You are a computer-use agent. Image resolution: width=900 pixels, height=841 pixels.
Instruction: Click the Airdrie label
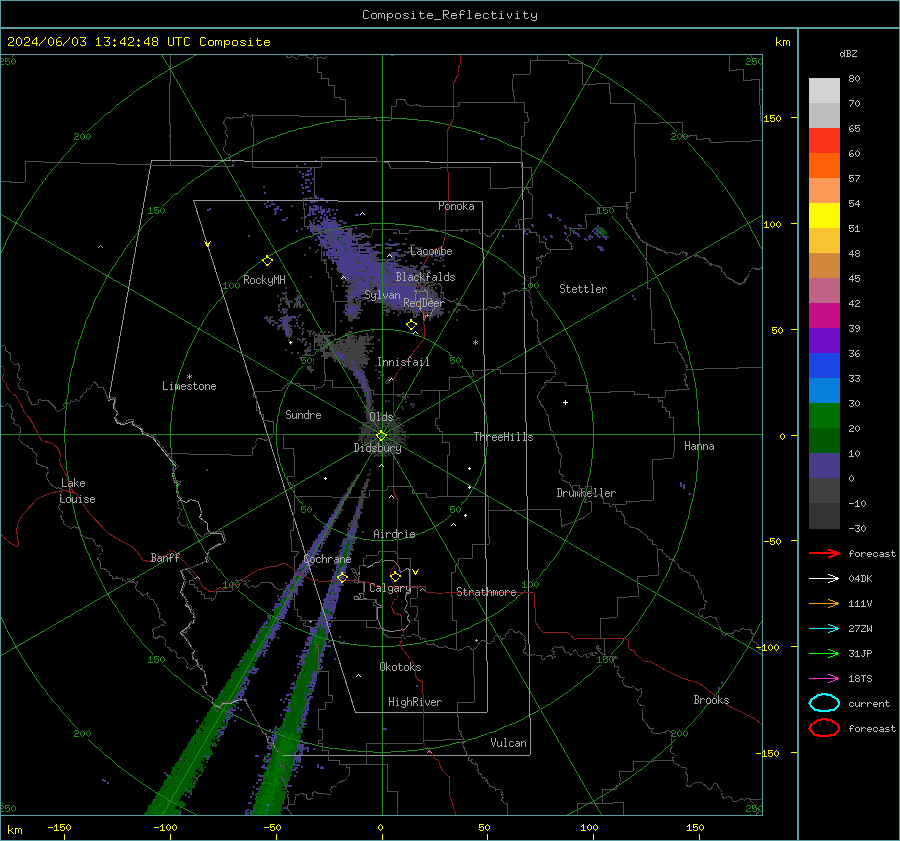tap(394, 534)
